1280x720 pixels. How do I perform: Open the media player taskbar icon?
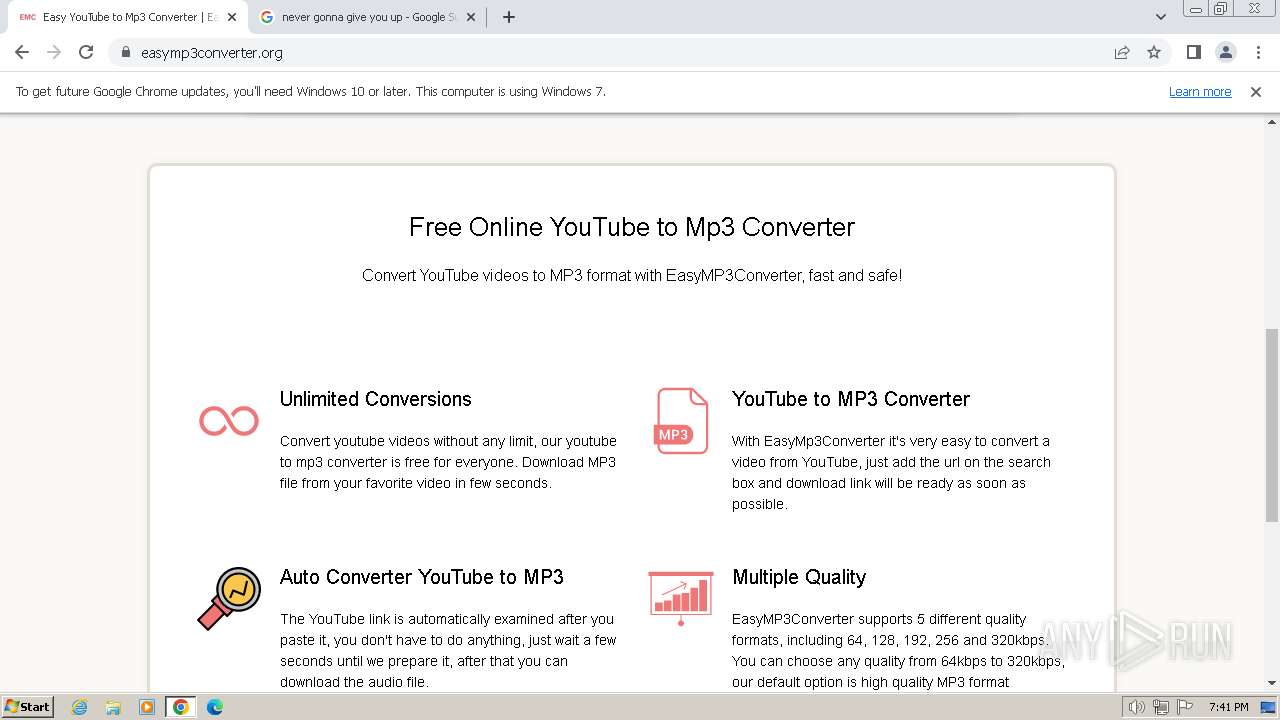click(147, 707)
